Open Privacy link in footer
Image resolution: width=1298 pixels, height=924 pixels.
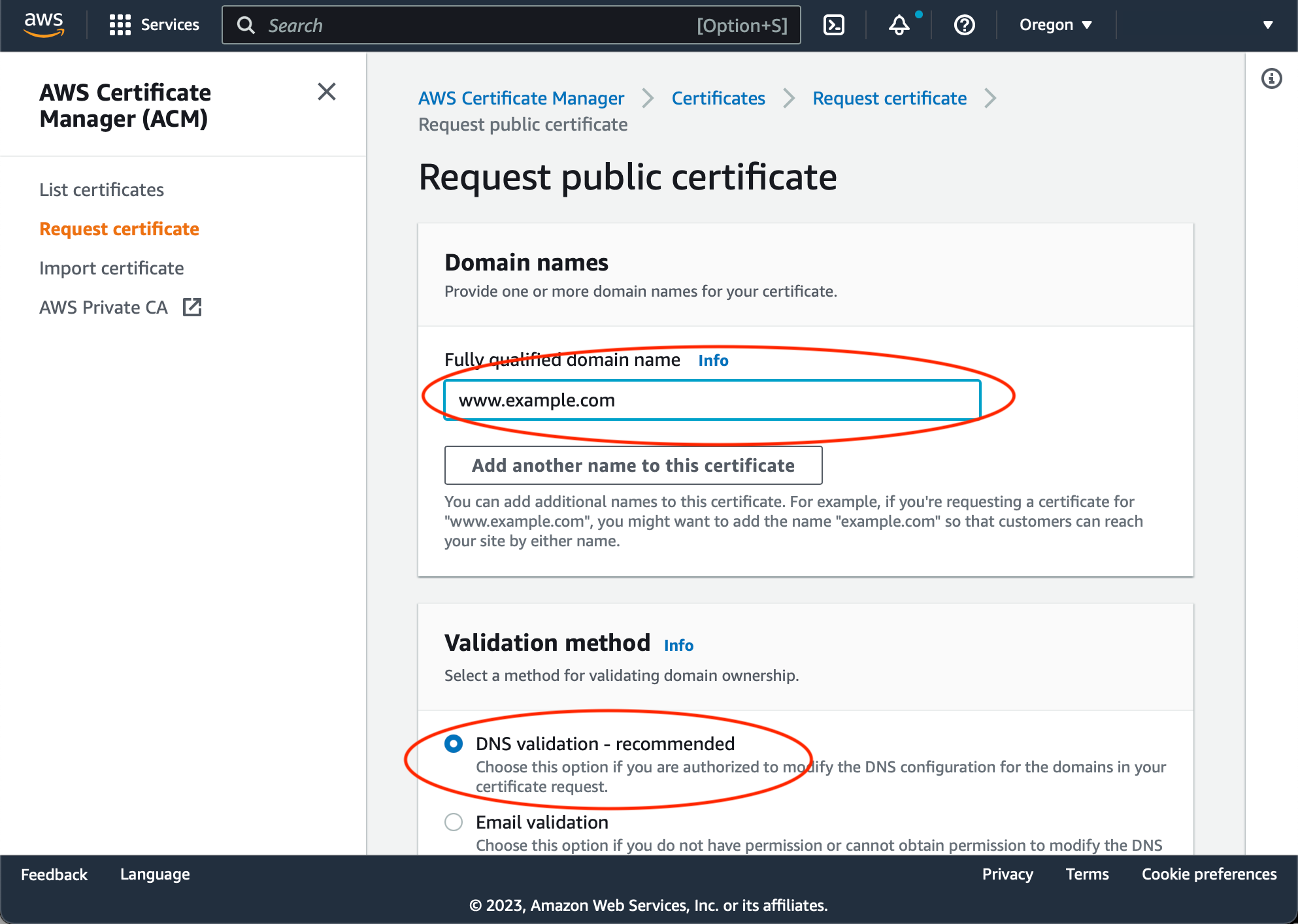[1007, 874]
